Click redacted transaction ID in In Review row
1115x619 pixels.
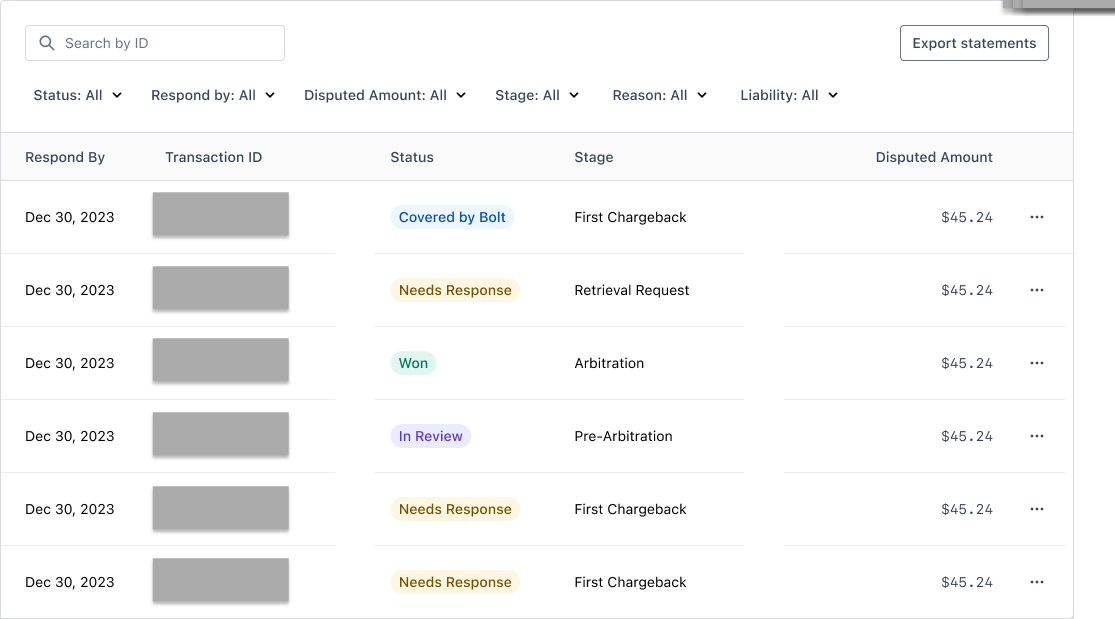point(220,434)
